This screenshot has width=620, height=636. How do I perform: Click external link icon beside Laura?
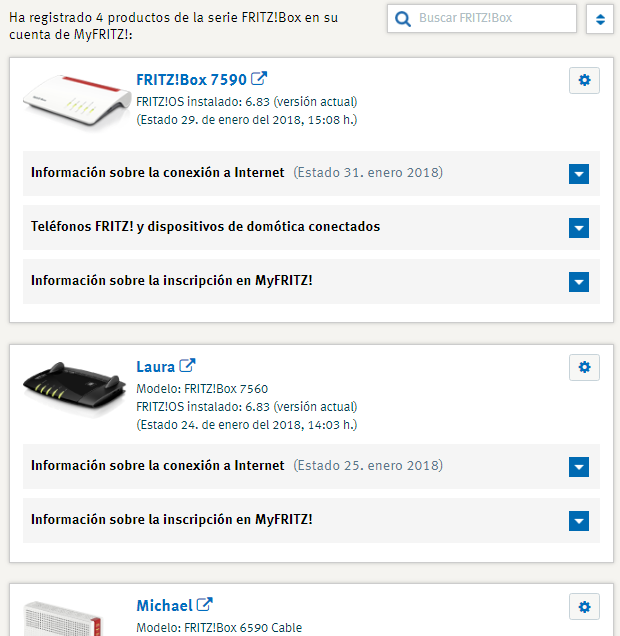point(187,366)
